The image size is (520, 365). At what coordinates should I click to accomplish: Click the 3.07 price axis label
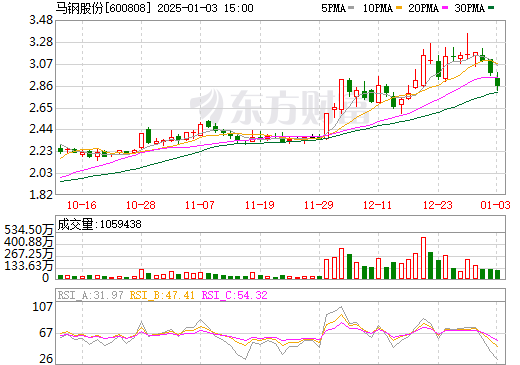[41, 64]
